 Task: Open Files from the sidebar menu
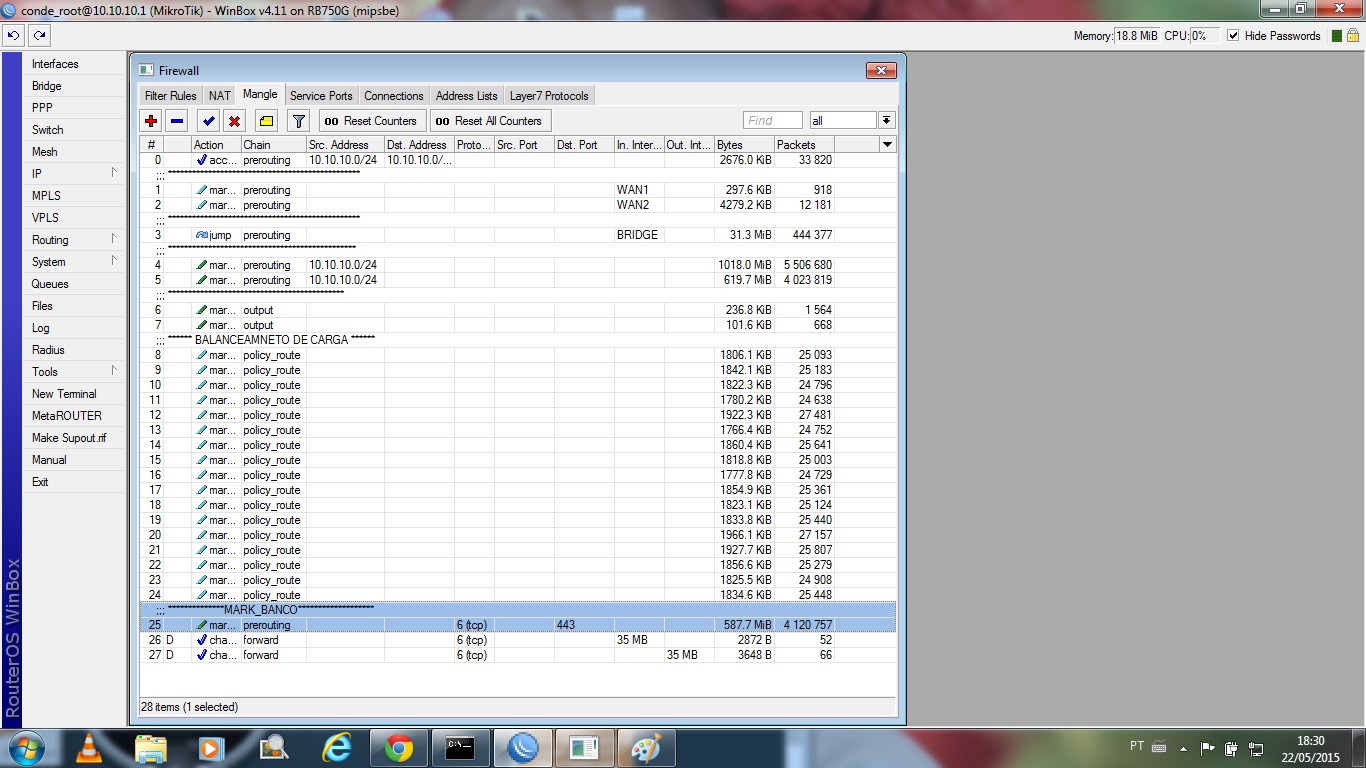75,306
